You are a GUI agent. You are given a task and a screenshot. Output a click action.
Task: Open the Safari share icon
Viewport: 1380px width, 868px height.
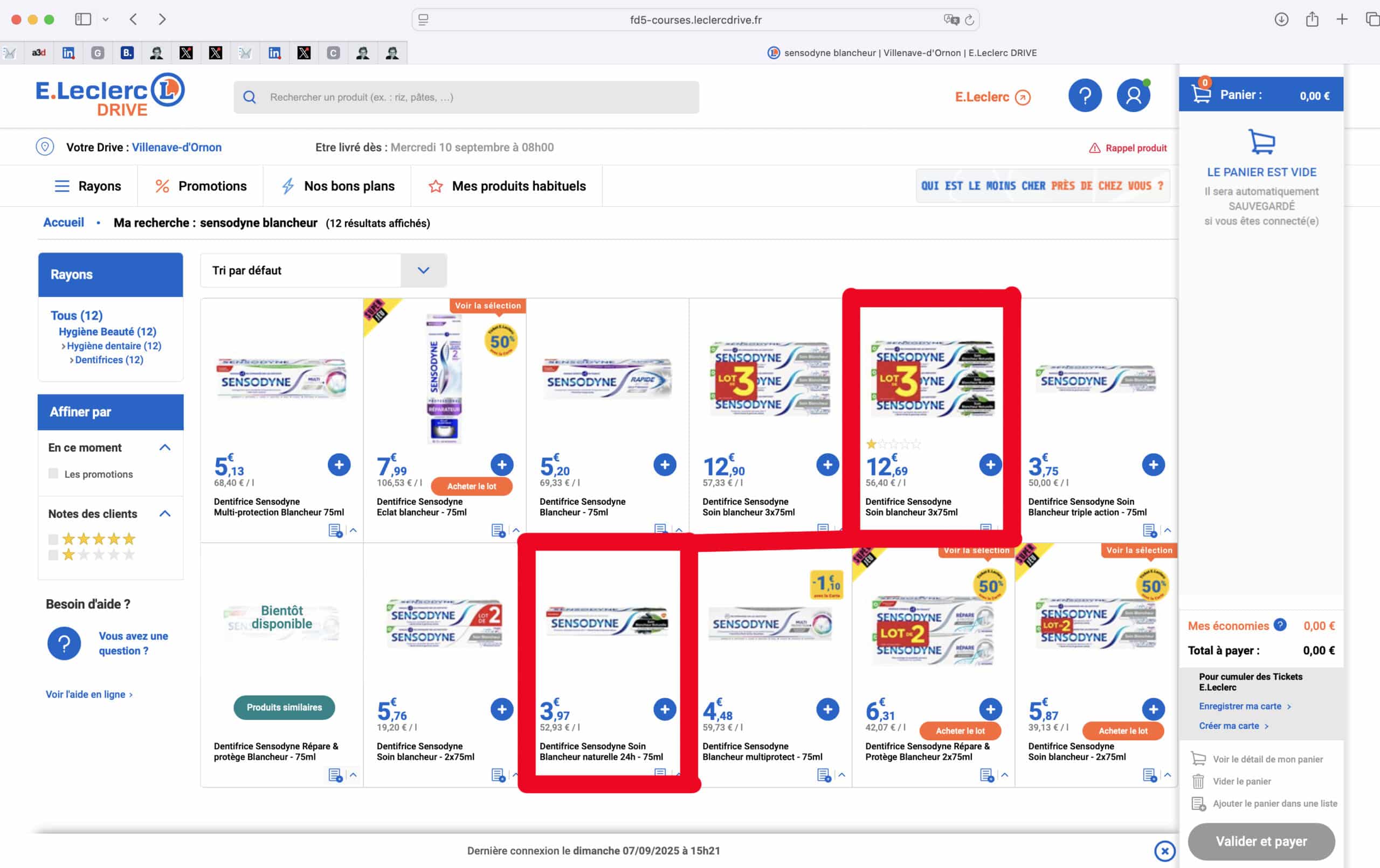coord(1312,19)
